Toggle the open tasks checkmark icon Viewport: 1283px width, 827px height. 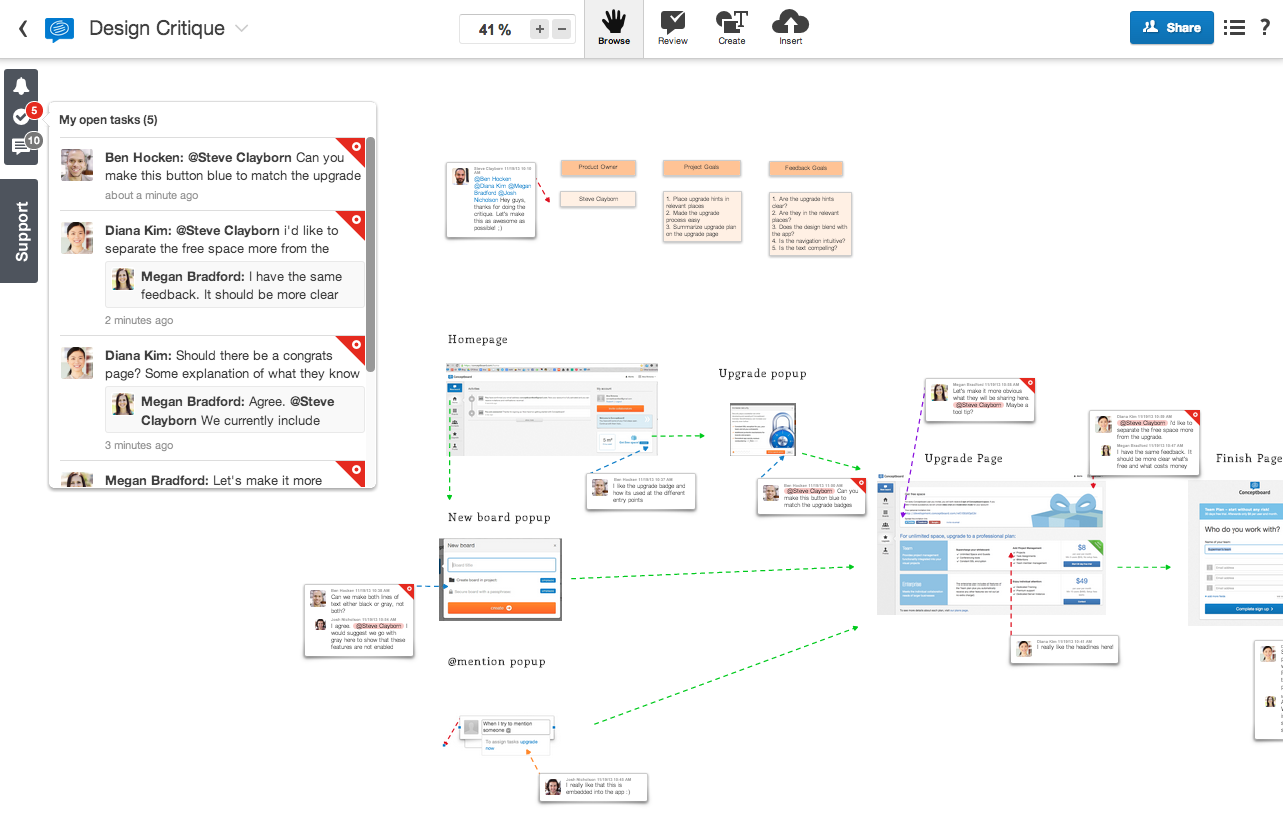tap(21, 116)
